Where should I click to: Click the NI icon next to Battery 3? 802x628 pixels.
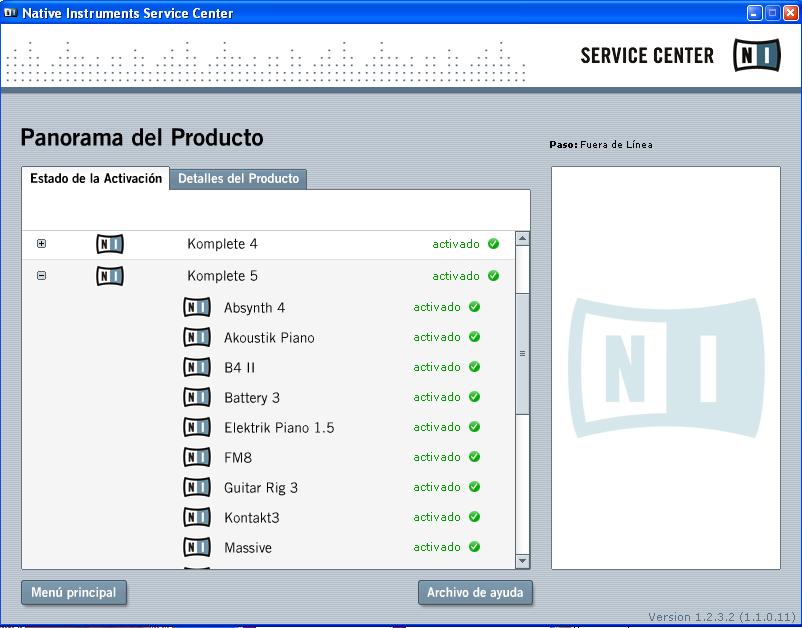coord(197,397)
